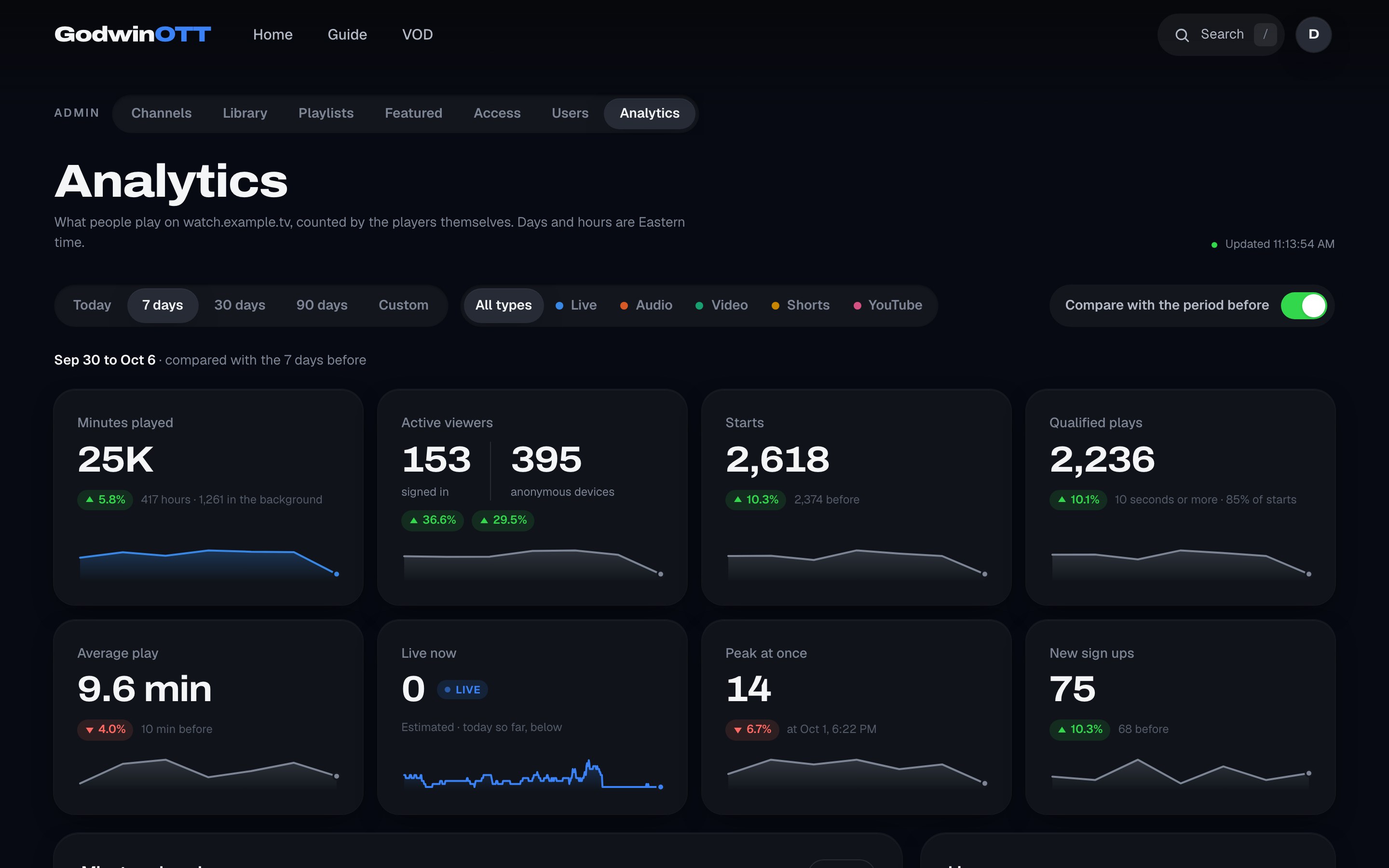Switch to the Analytics admin tab
1389x868 pixels.
[x=649, y=113]
